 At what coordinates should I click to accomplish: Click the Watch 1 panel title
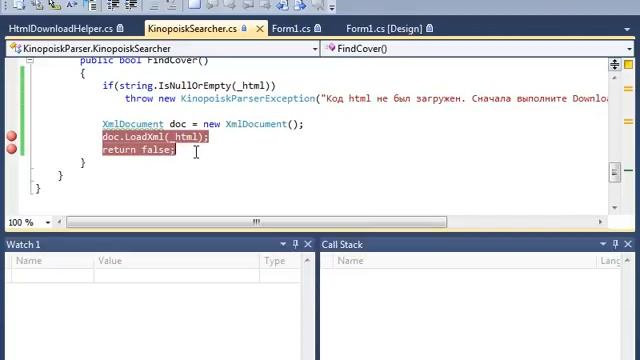[23, 244]
